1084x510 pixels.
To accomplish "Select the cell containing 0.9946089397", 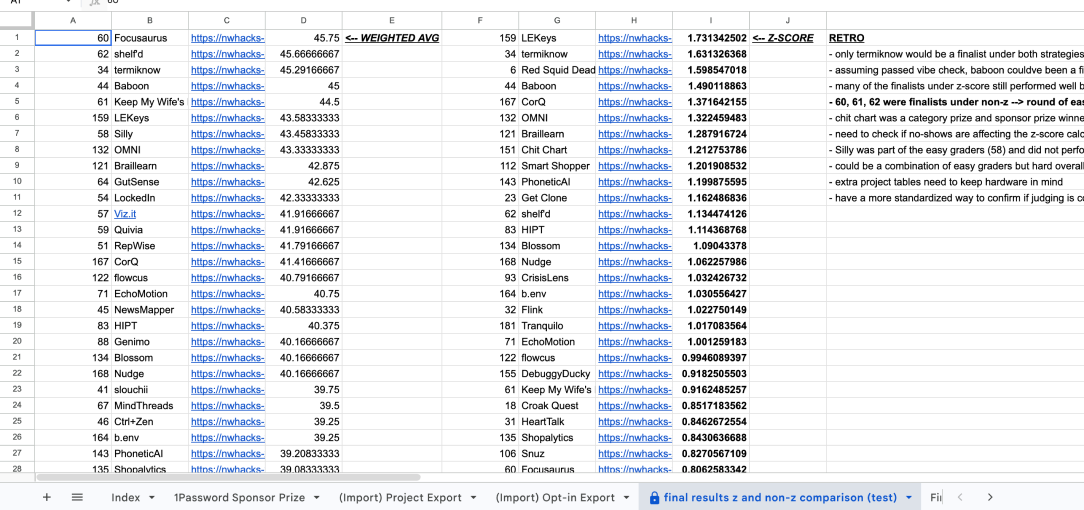I will point(711,358).
